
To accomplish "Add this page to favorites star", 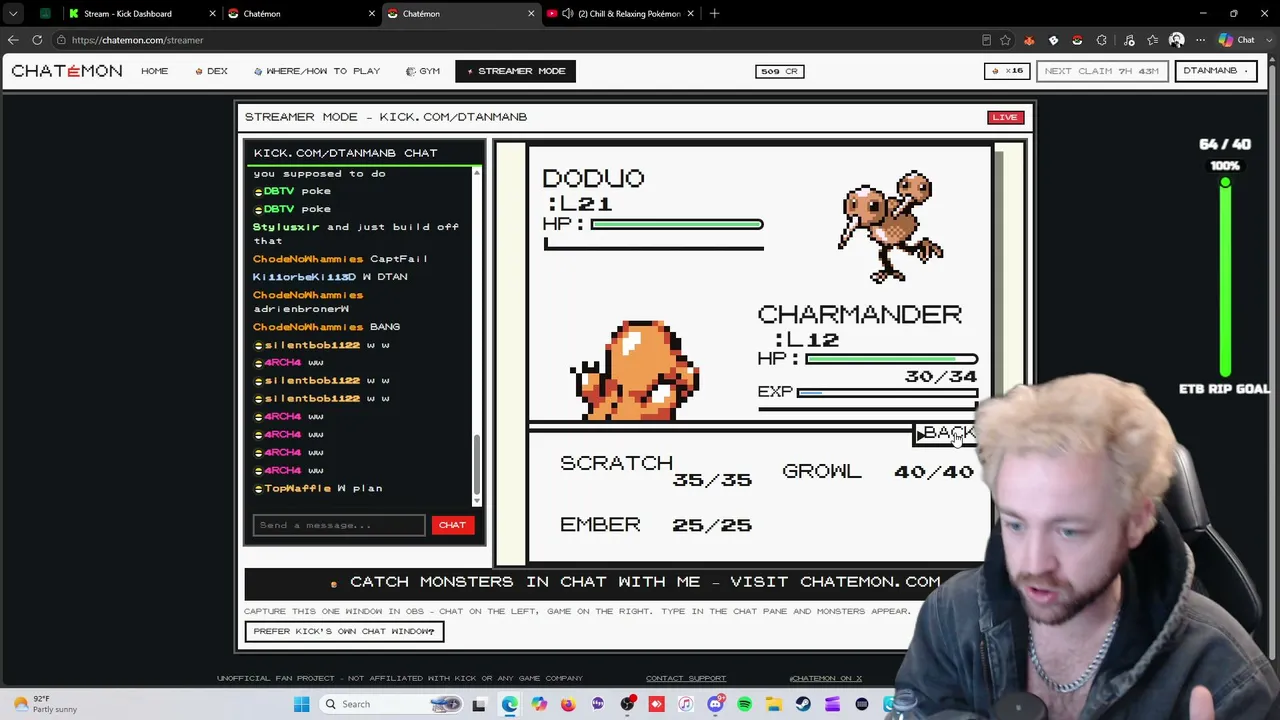I will [1005, 40].
